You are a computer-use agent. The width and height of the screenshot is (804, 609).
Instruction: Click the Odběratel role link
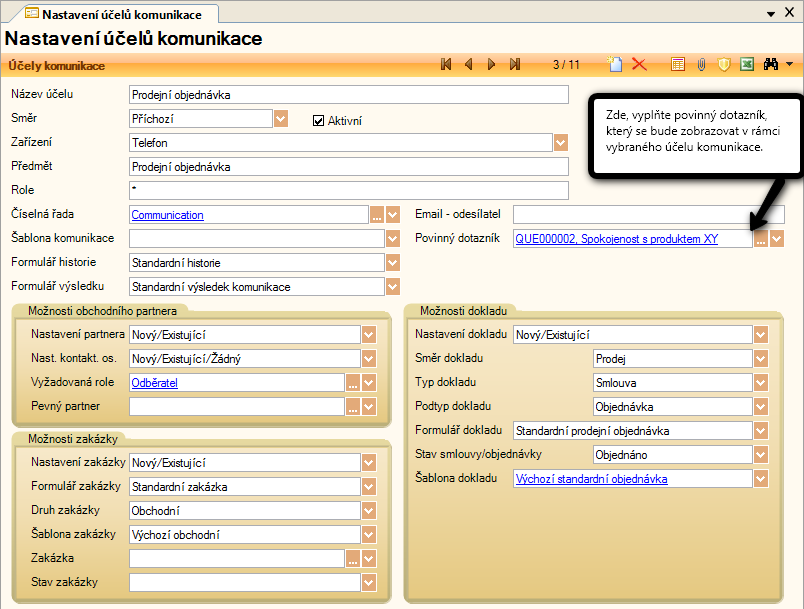click(154, 383)
